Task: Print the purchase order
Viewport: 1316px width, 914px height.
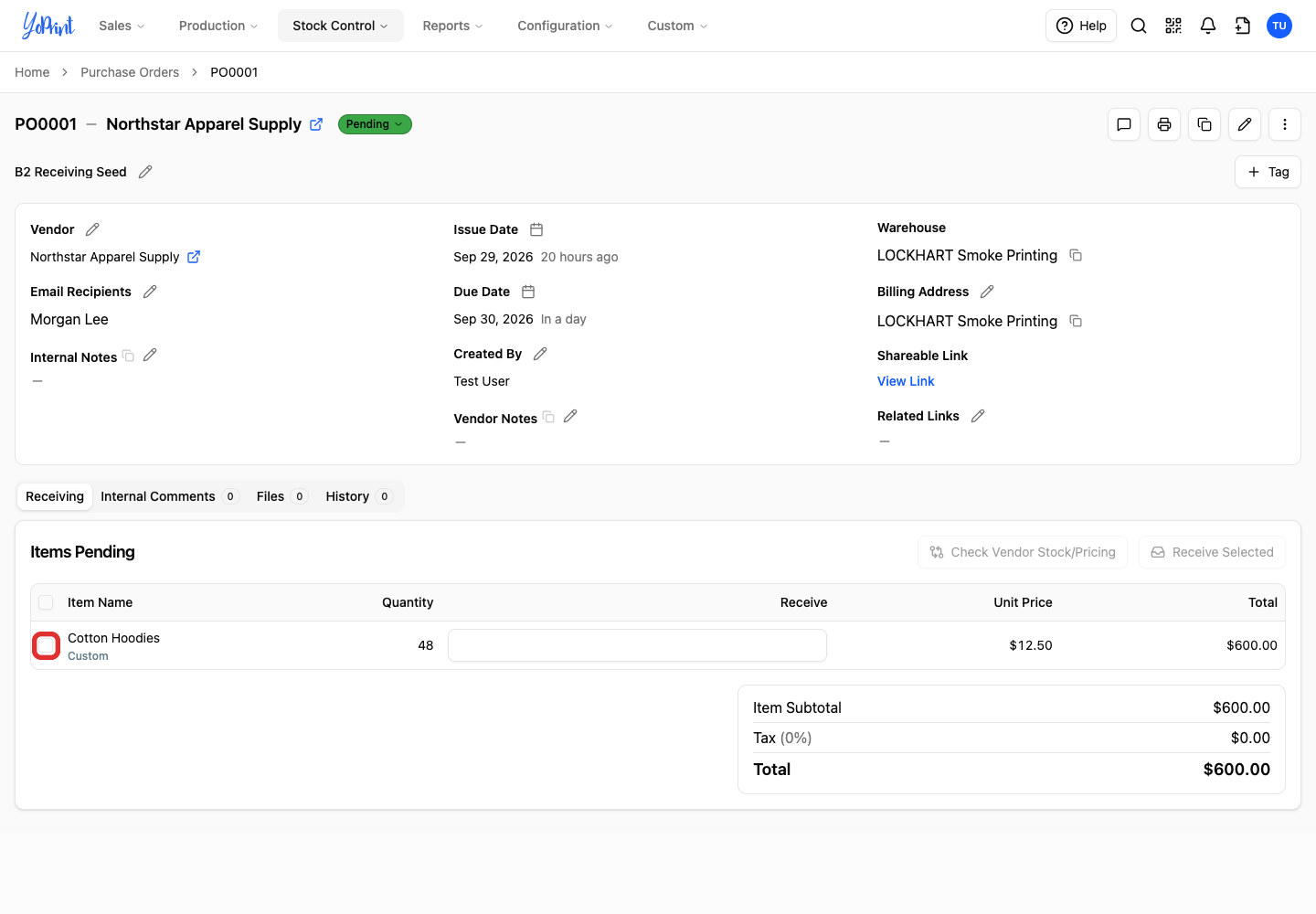Action: [1164, 124]
